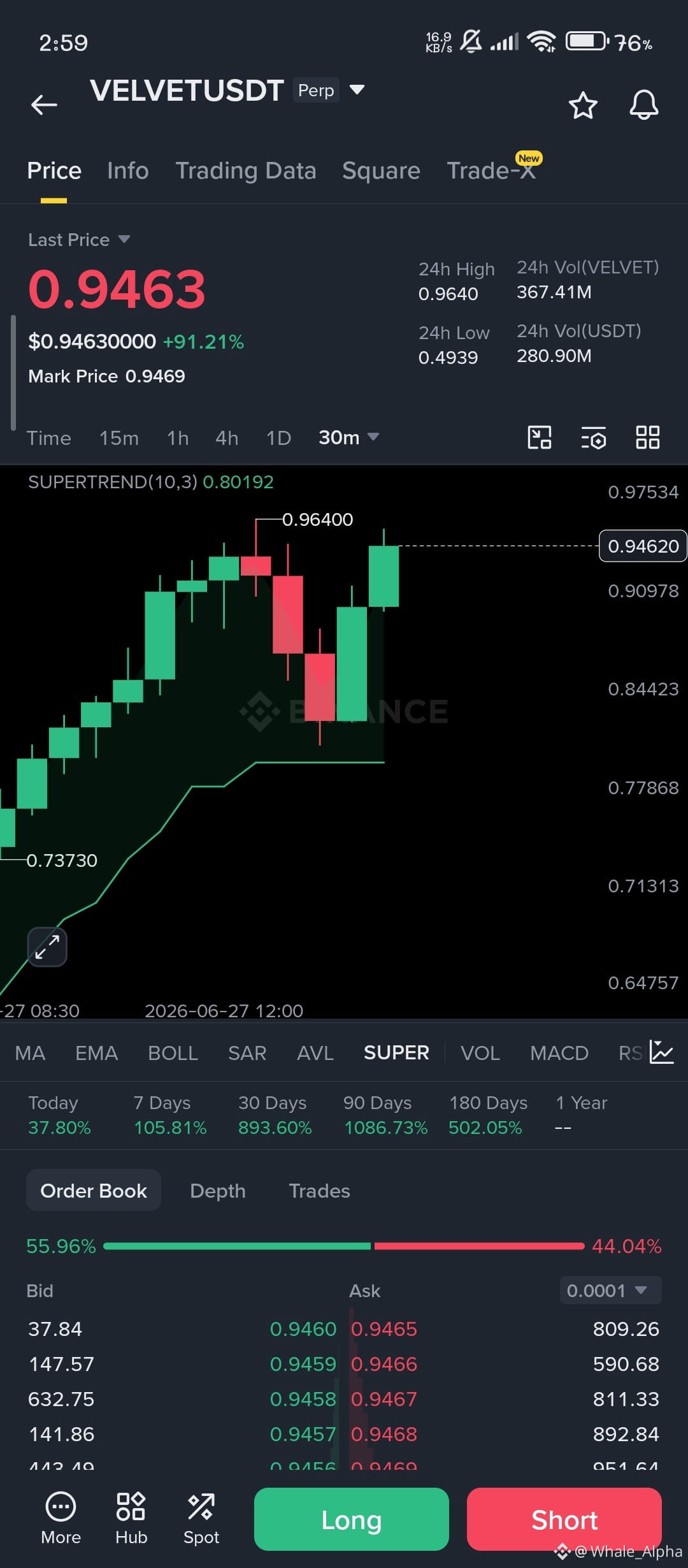Tap the 7 Days 105.81% return

click(x=170, y=1115)
